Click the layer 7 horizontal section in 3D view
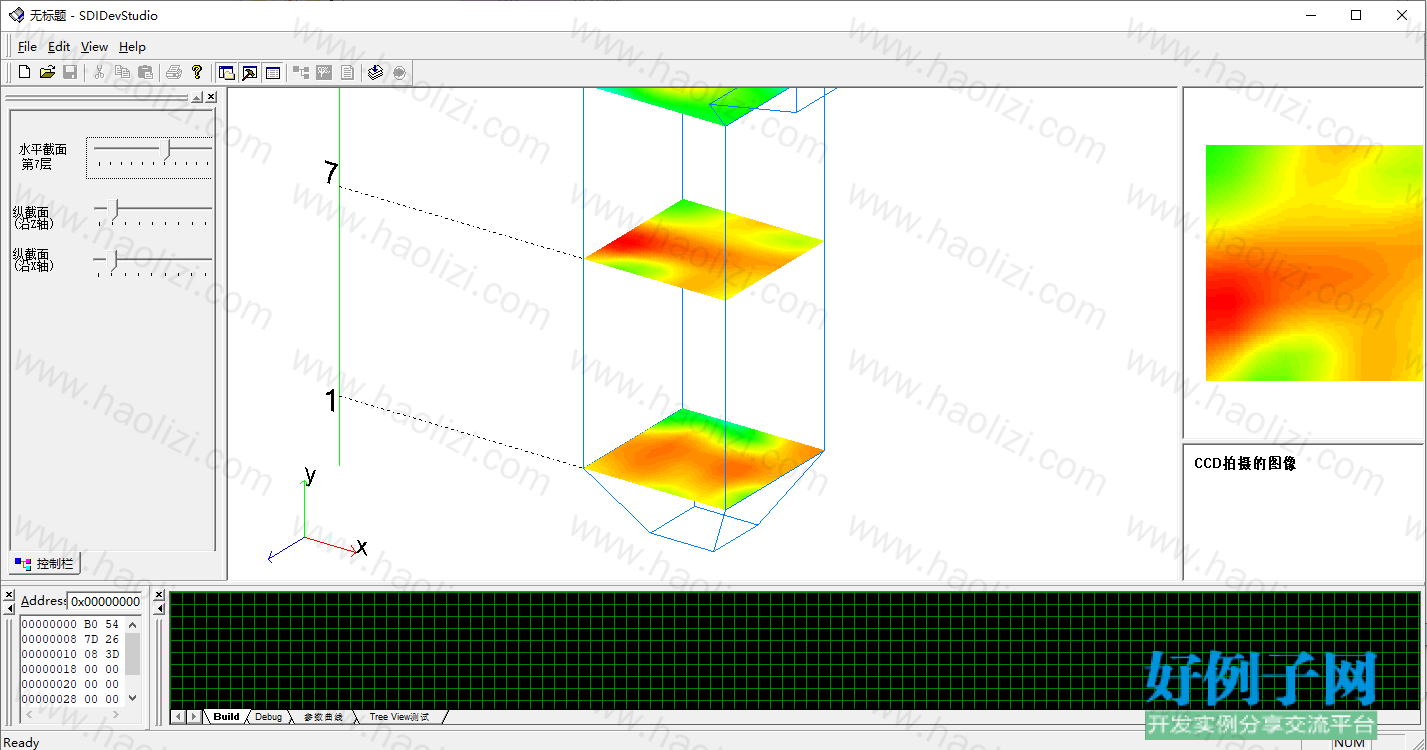 (703, 249)
